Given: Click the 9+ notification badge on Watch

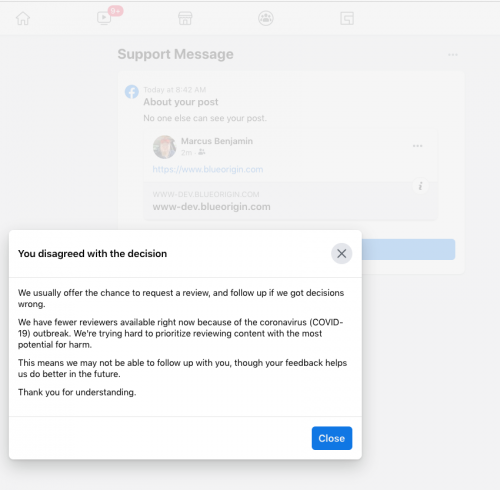Looking at the screenshot, I should click(x=115, y=11).
